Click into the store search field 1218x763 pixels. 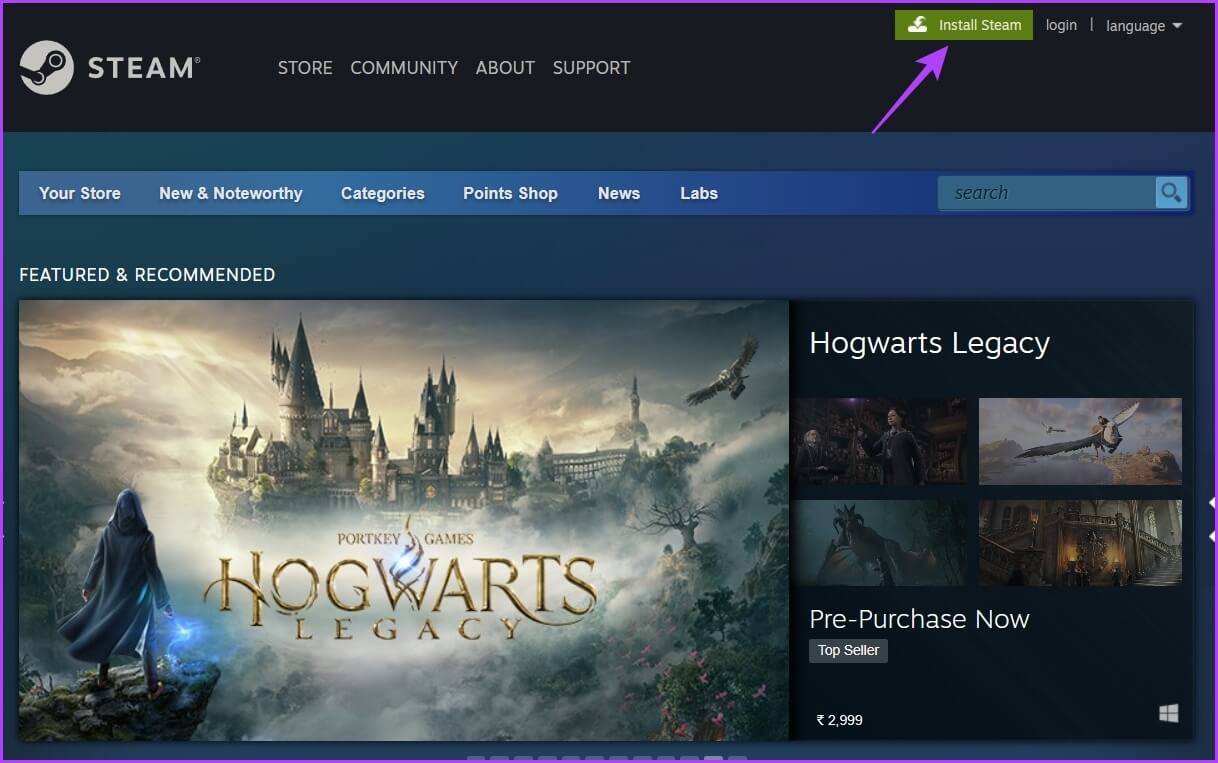click(x=1046, y=192)
